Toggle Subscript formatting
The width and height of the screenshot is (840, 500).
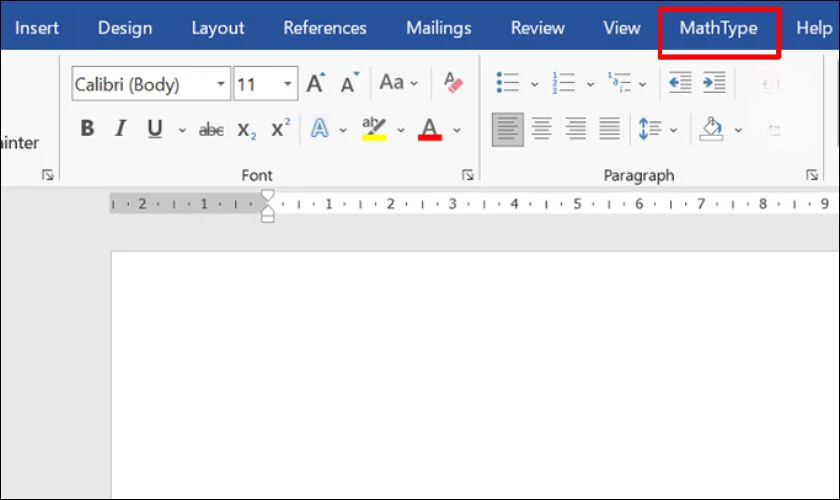(246, 129)
